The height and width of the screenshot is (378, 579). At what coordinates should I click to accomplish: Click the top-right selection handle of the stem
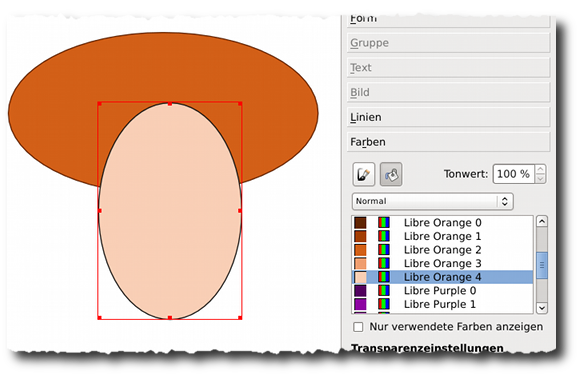coord(240,104)
